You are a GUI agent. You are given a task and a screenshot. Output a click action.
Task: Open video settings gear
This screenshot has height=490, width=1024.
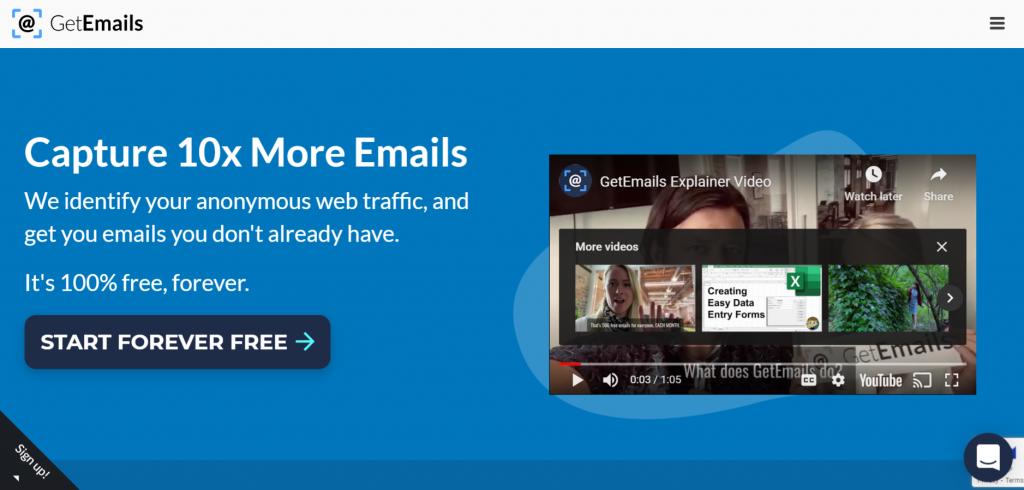tap(838, 380)
